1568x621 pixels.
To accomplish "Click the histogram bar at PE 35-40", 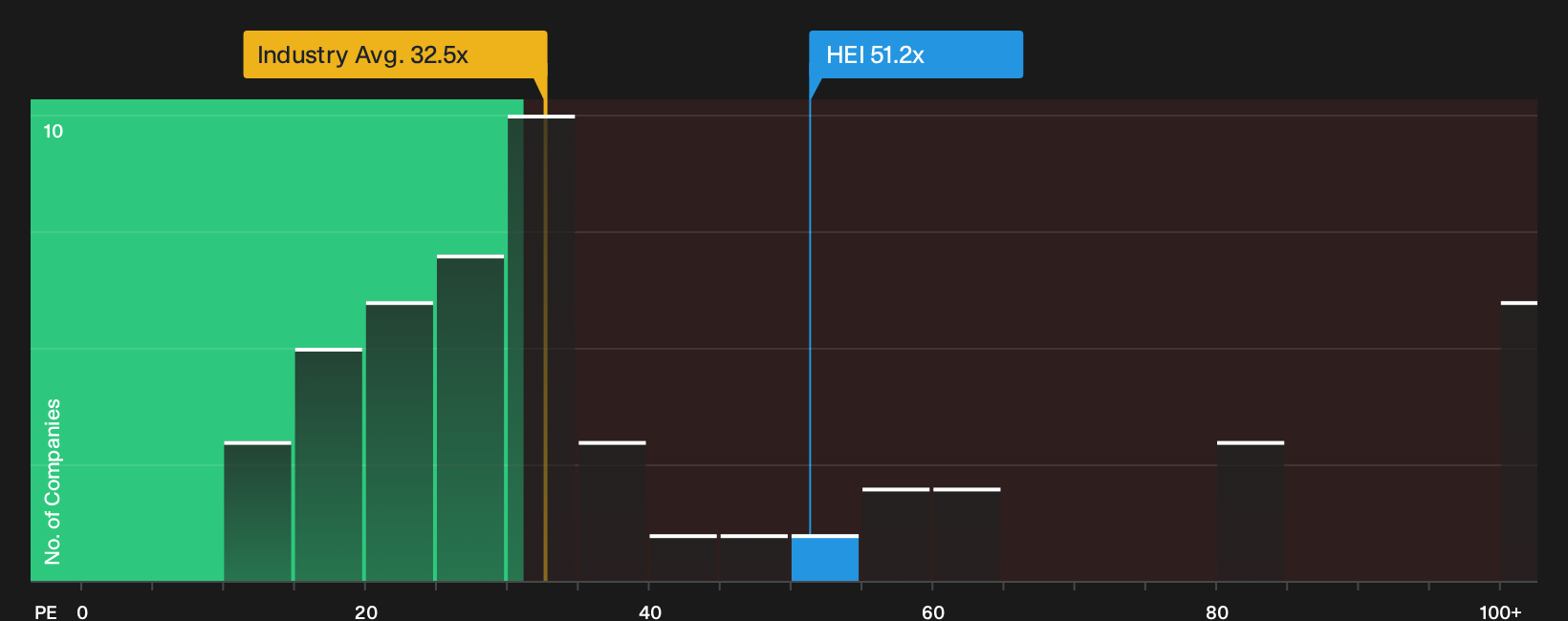I will click(x=612, y=511).
